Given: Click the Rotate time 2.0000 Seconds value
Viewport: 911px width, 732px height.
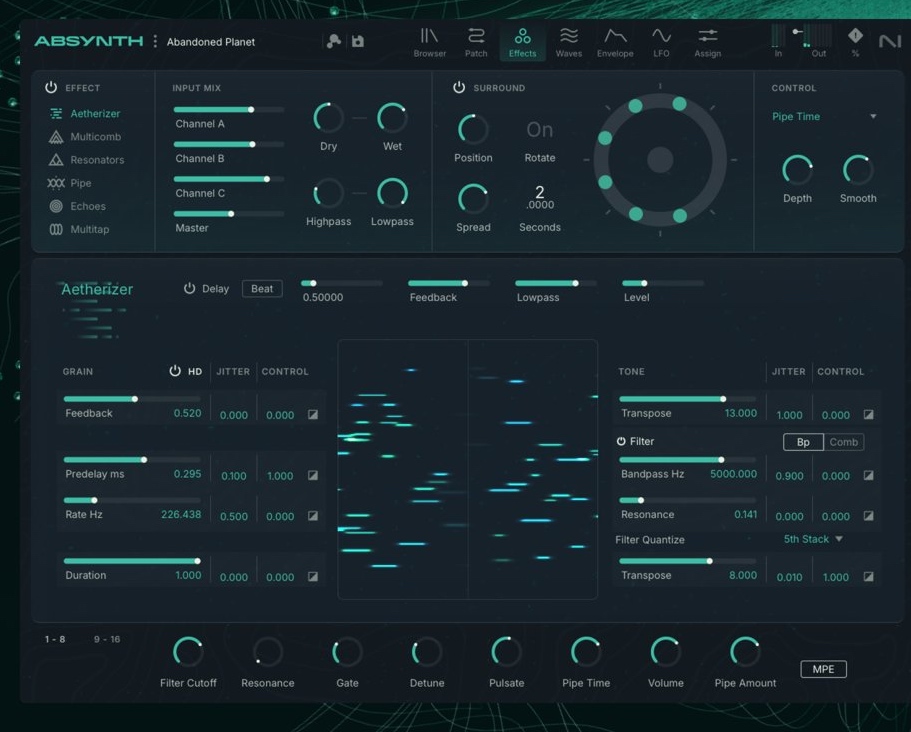Looking at the screenshot, I should 540,198.
